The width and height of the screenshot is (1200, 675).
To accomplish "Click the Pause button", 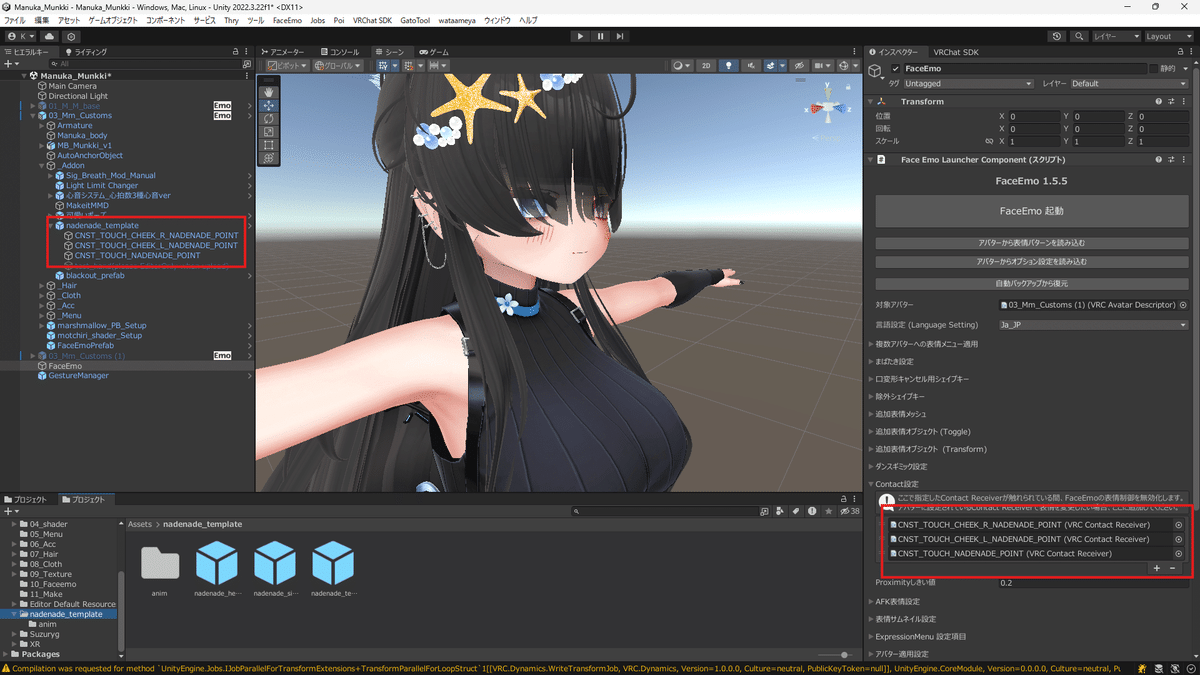I will click(600, 36).
